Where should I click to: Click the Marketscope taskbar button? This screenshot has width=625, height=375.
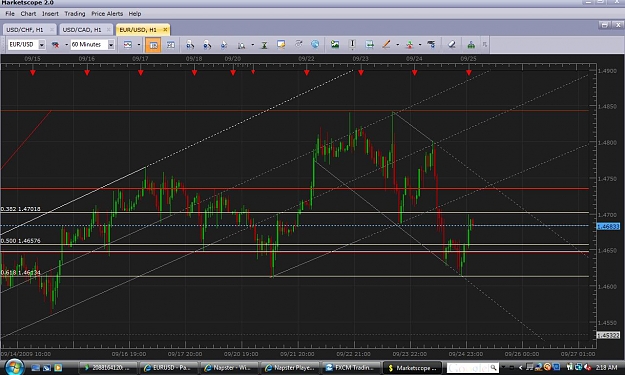[x=413, y=368]
